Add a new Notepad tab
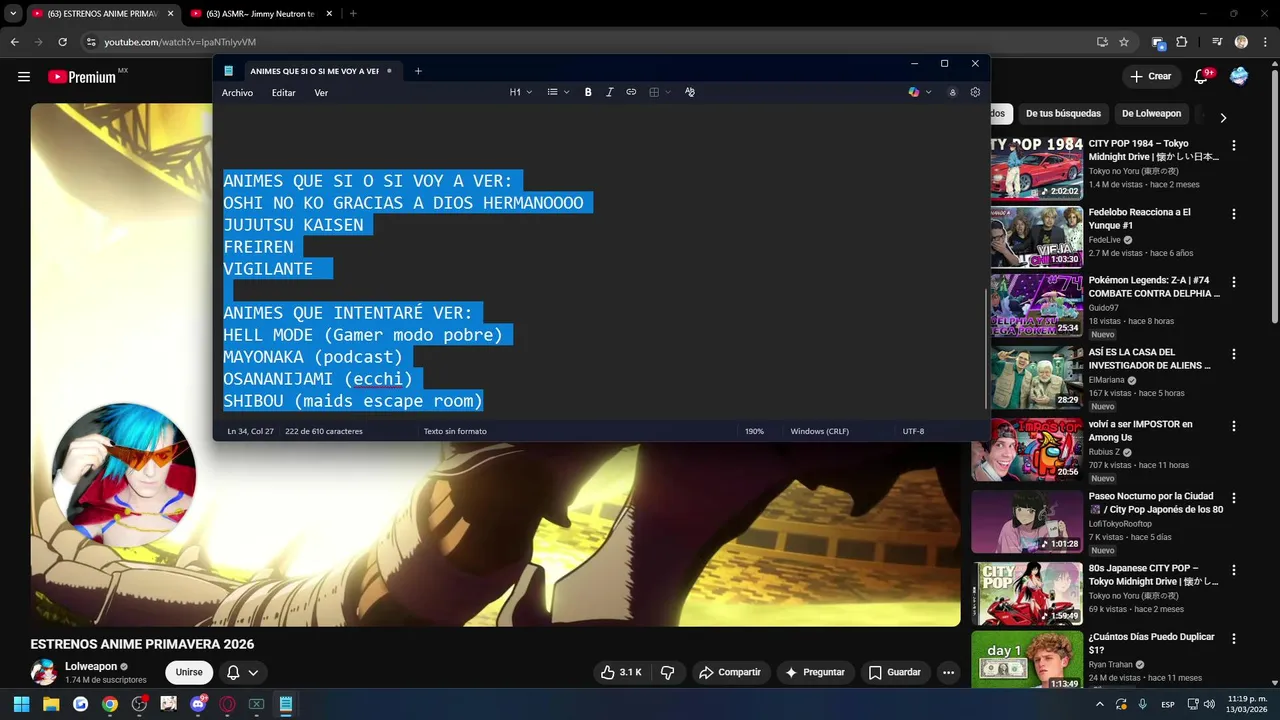The image size is (1280, 720). (x=418, y=71)
